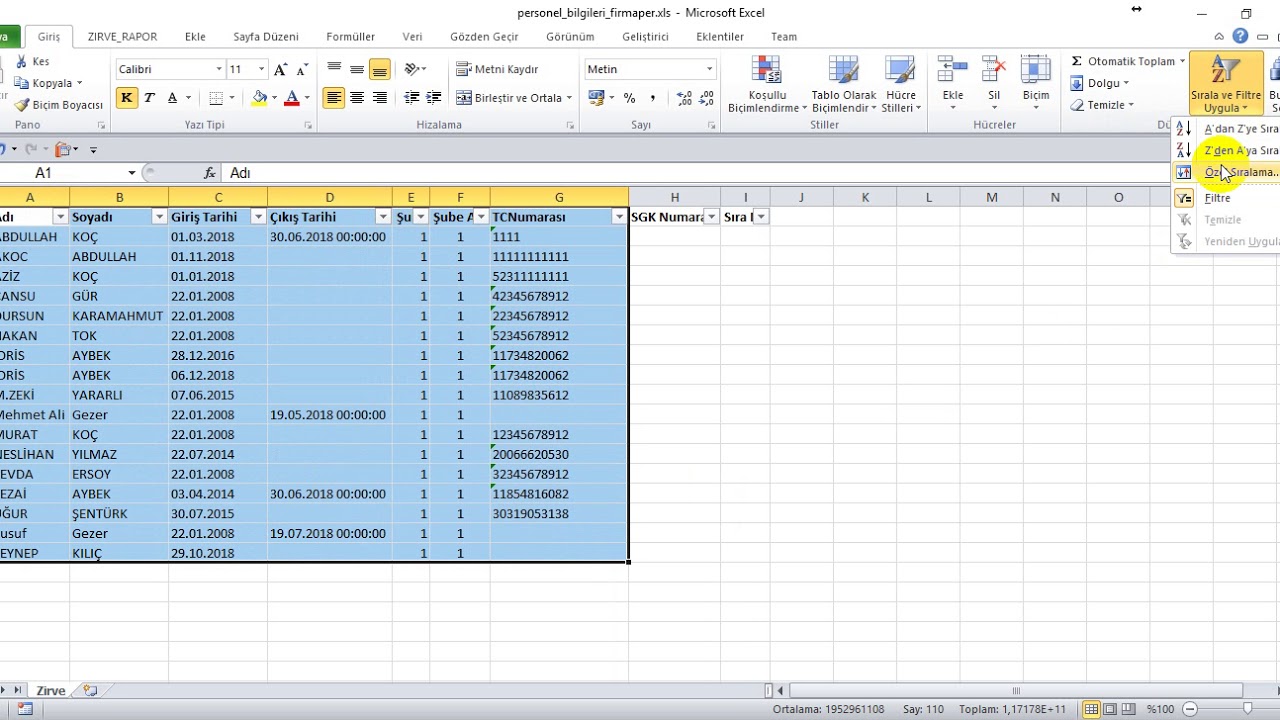Click the Biçim format cells button

1036,85
